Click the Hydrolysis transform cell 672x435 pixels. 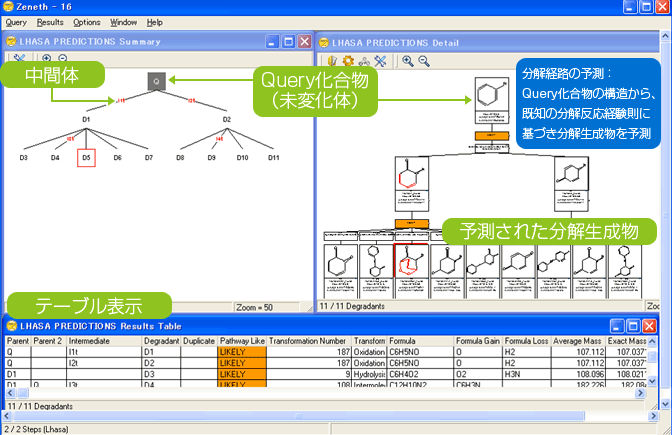tap(369, 374)
